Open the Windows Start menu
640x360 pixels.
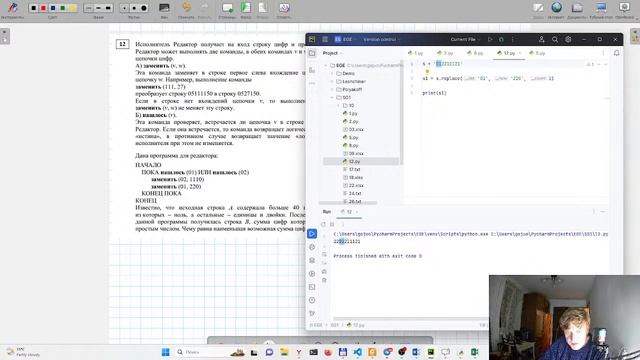point(165,352)
